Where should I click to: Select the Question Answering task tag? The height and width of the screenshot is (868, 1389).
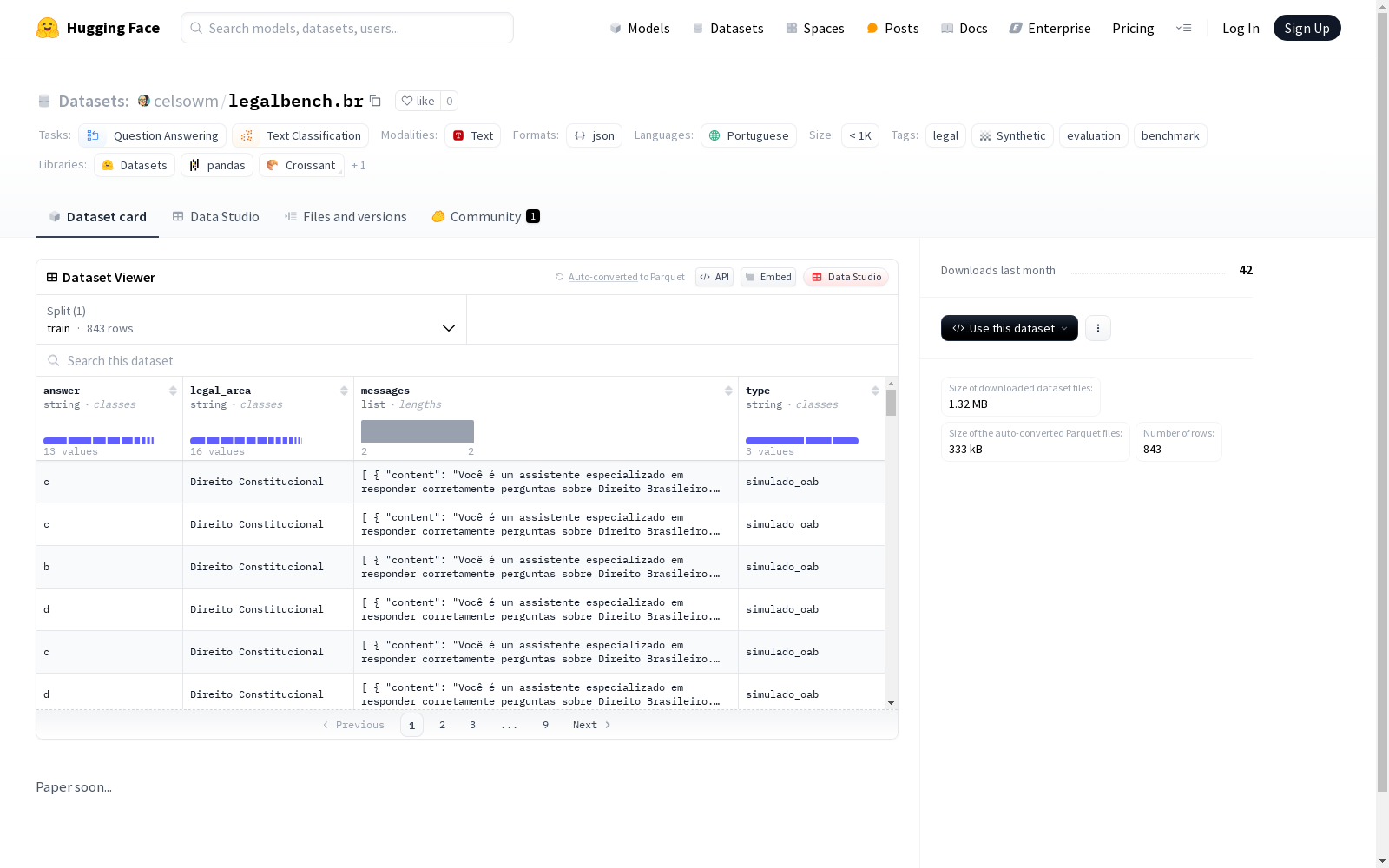pyautogui.click(x=153, y=135)
